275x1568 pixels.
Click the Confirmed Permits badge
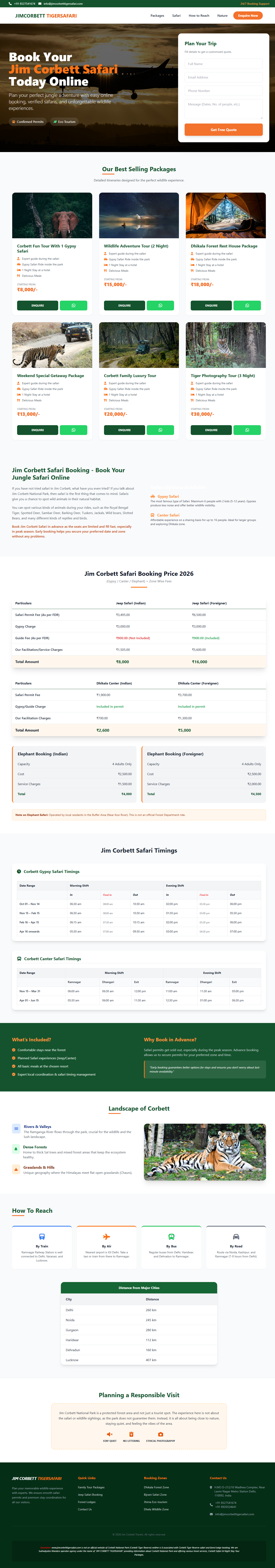pyautogui.click(x=27, y=122)
